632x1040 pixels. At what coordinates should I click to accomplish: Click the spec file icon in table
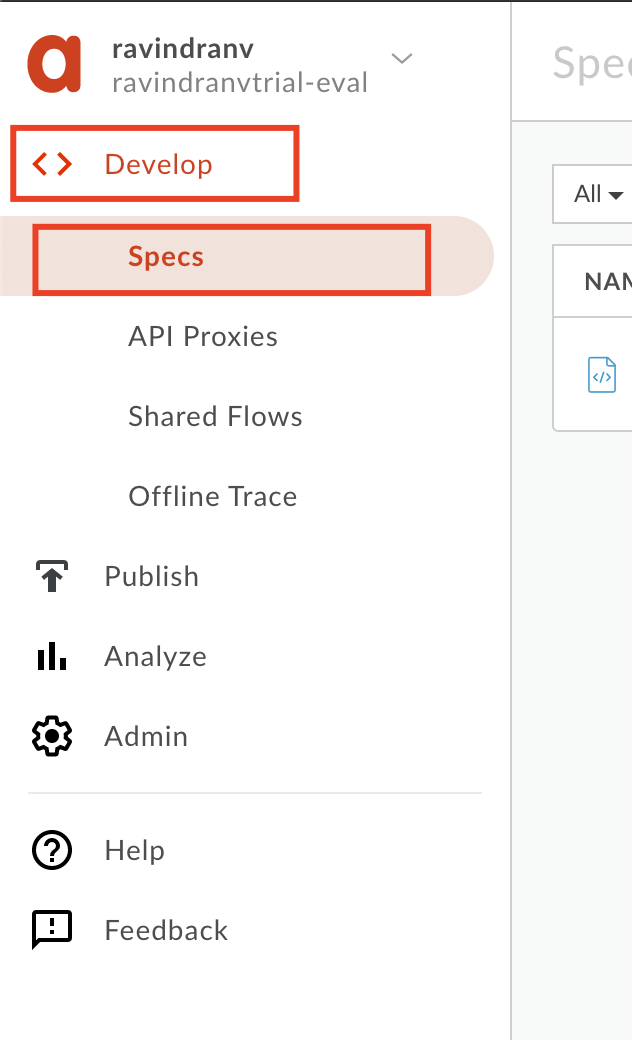tap(601, 375)
